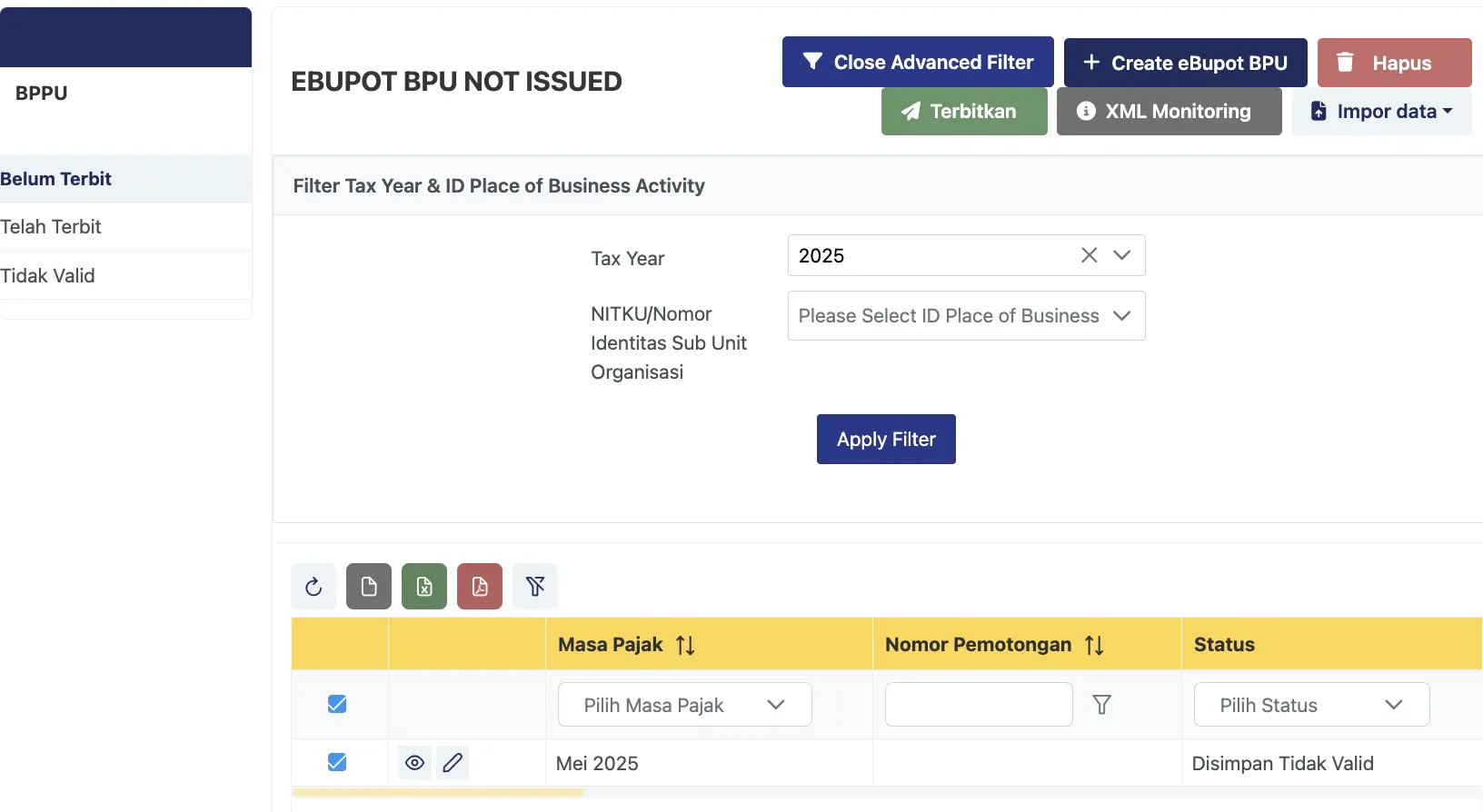1483x812 pixels.
Task: Open XML Monitoring
Action: click(x=1169, y=111)
